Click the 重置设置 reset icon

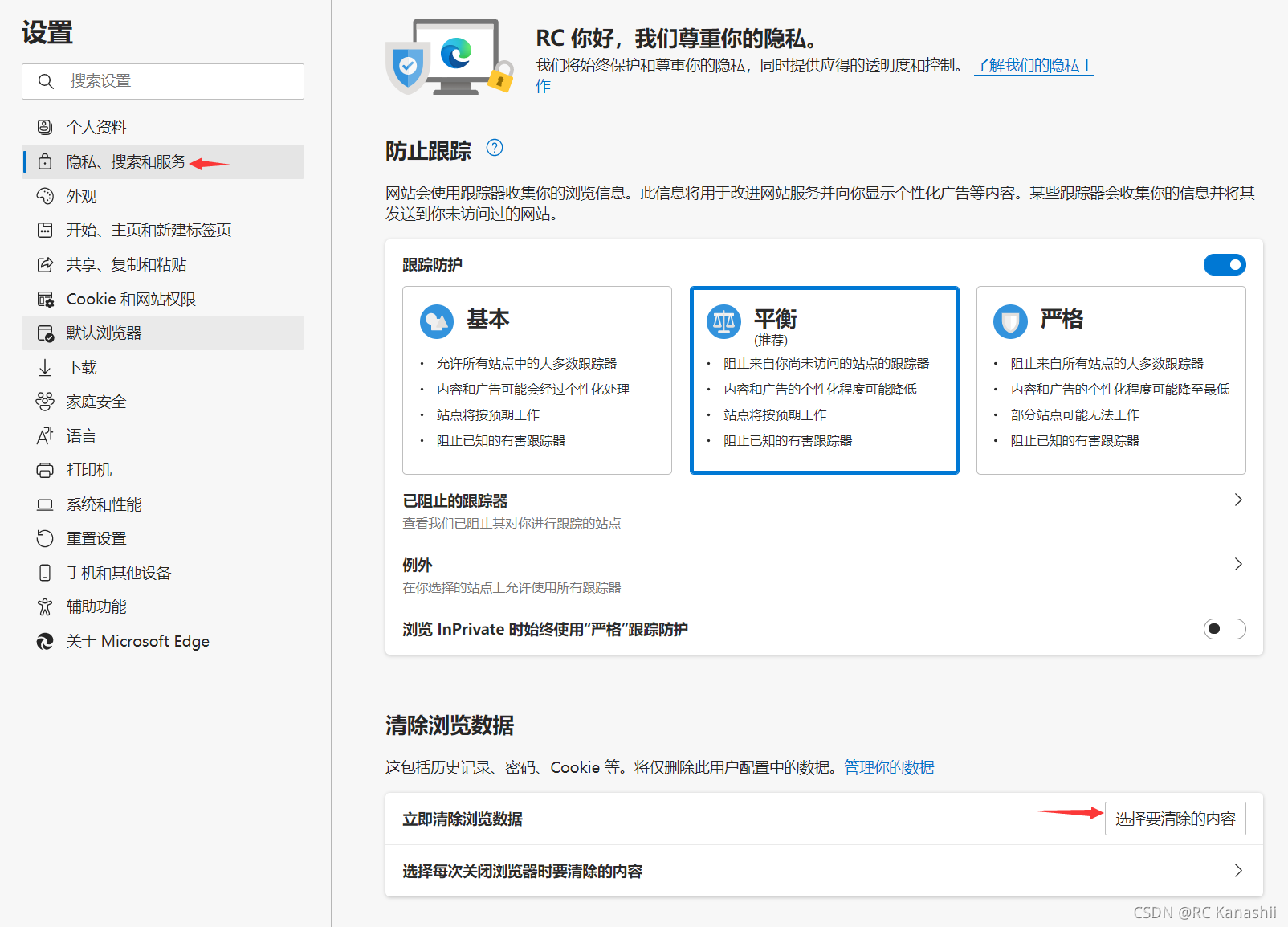(x=45, y=538)
